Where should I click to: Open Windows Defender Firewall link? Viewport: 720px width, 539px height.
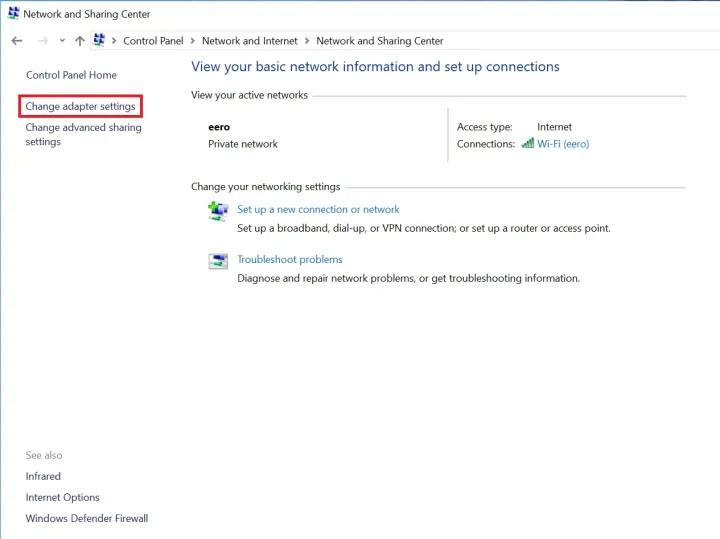pyautogui.click(x=87, y=518)
